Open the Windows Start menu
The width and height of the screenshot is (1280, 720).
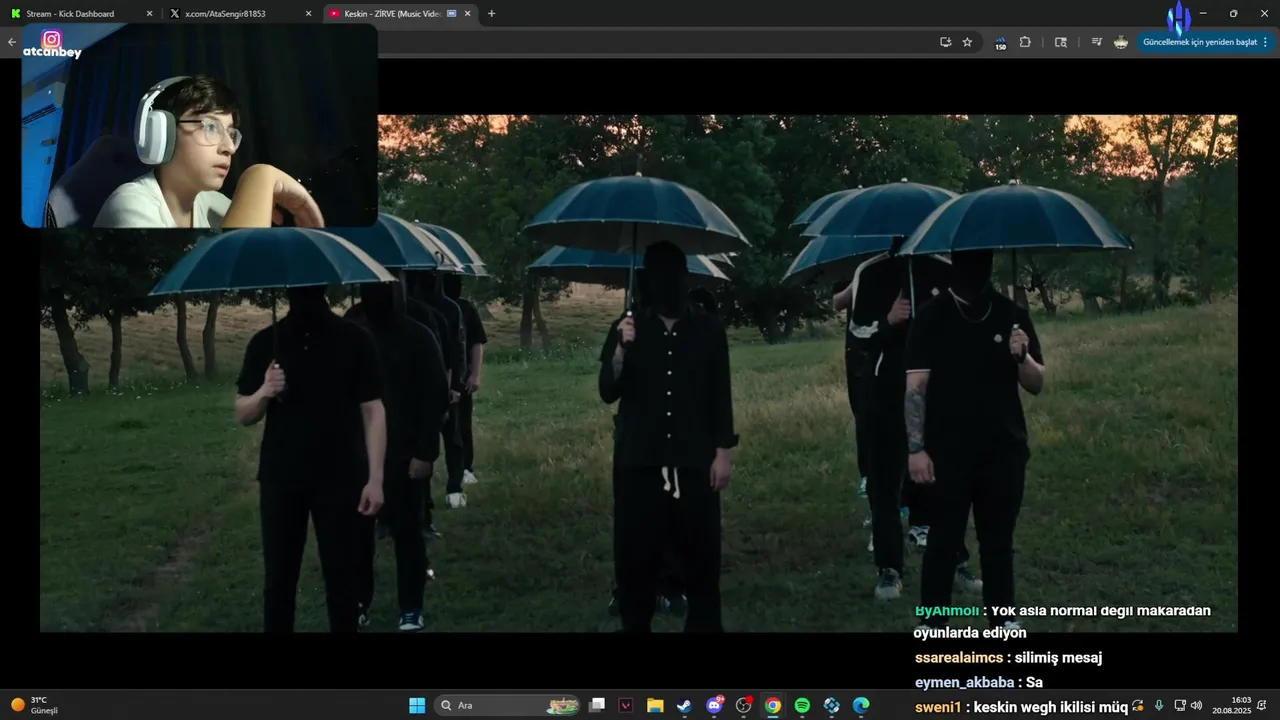click(417, 705)
